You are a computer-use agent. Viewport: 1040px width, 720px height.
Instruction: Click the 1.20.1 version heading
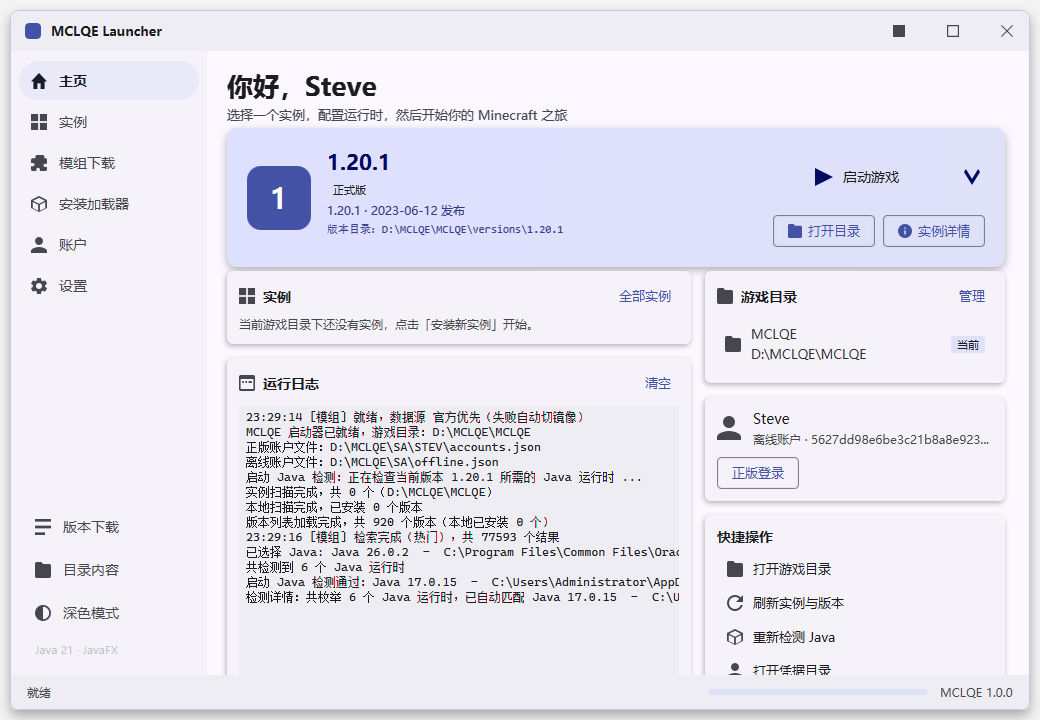pyautogui.click(x=358, y=162)
